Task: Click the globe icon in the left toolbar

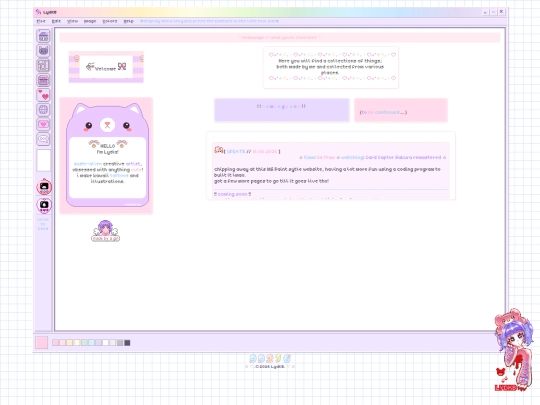Action: tap(43, 110)
